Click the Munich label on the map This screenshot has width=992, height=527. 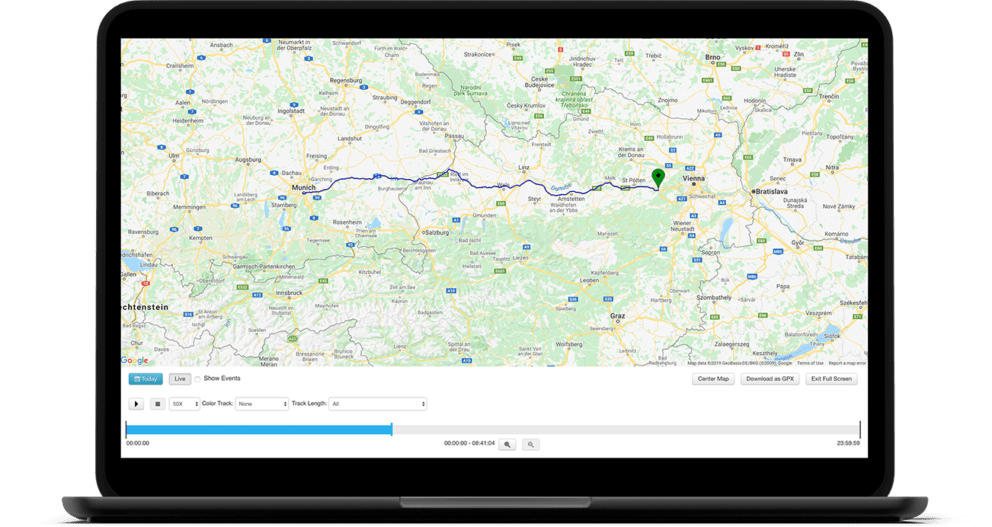[303, 188]
